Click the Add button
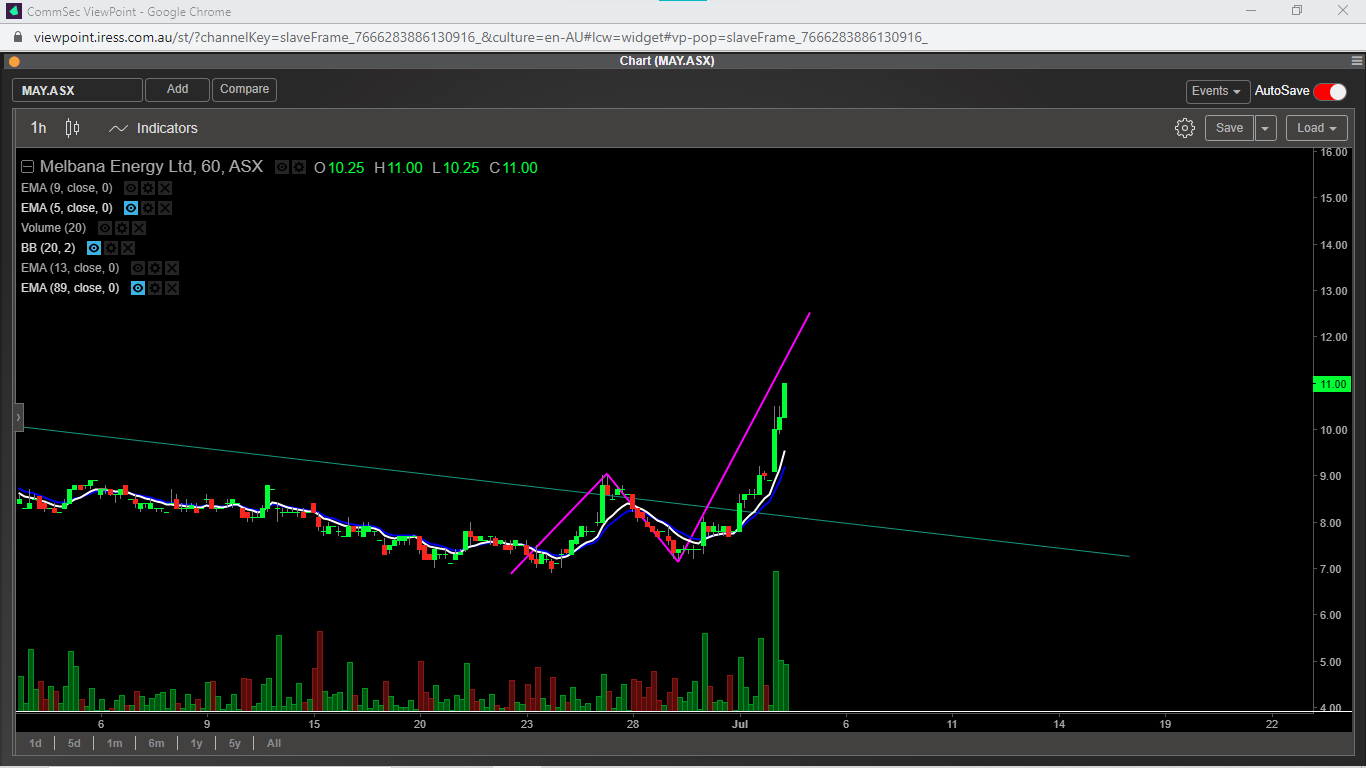The width and height of the screenshot is (1366, 768). coord(177,90)
